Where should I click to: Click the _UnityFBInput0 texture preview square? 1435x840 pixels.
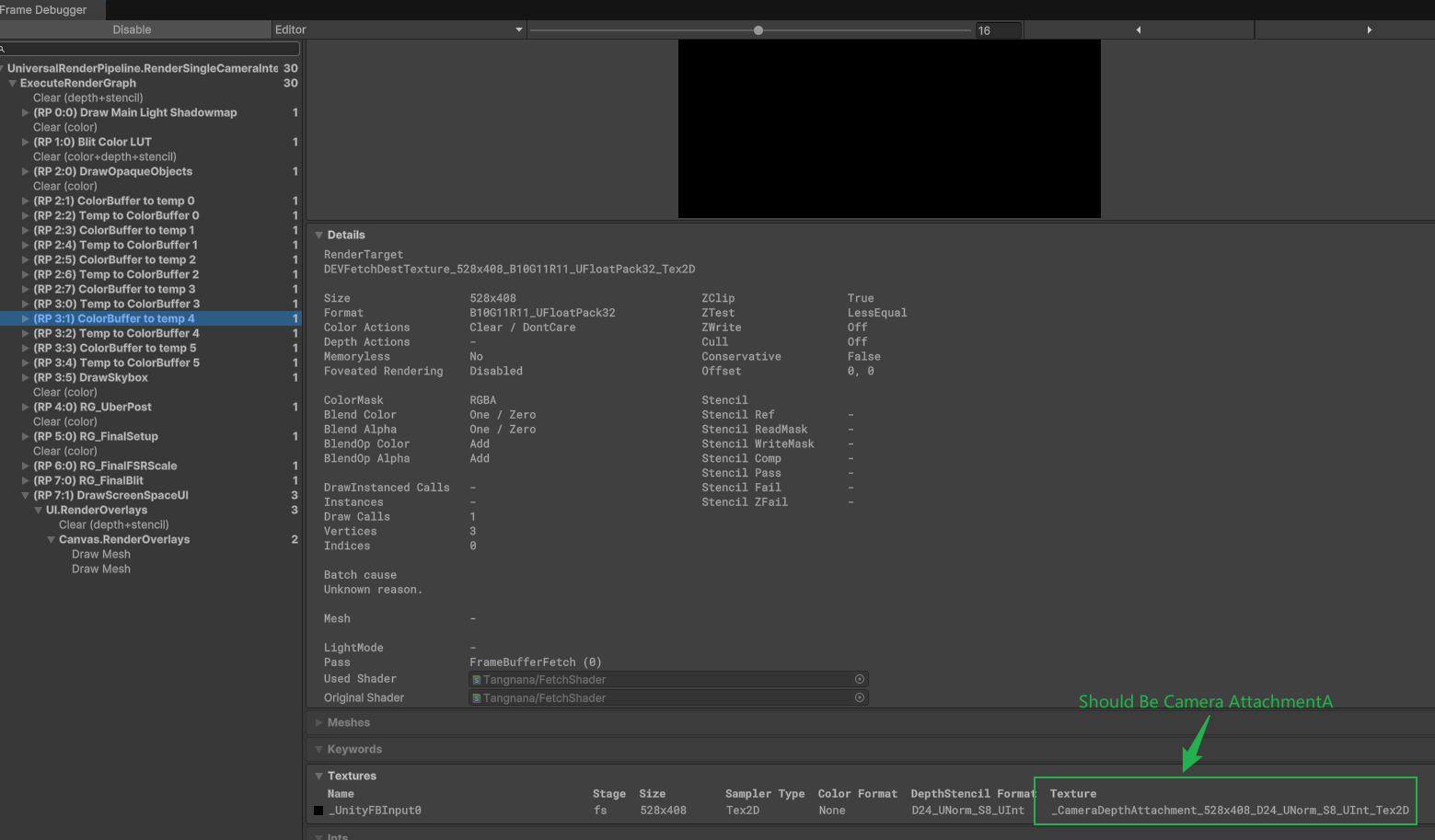click(318, 811)
